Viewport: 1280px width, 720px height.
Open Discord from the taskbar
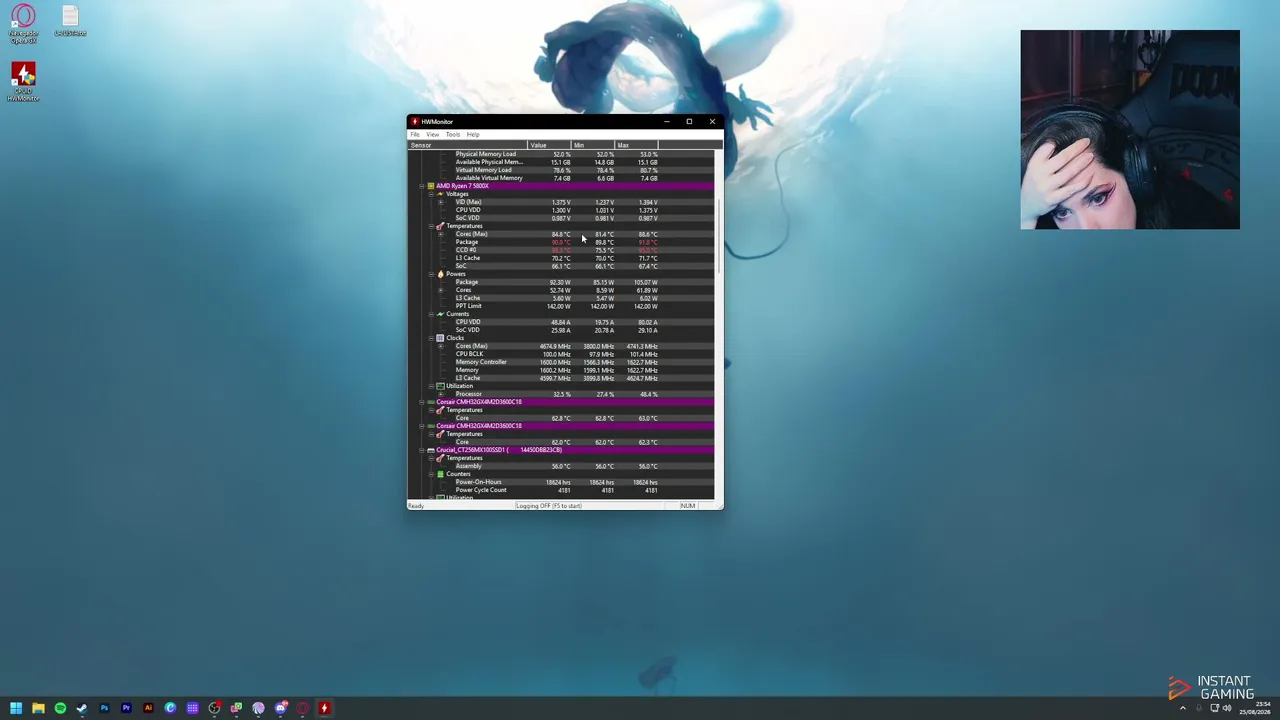(x=280, y=708)
